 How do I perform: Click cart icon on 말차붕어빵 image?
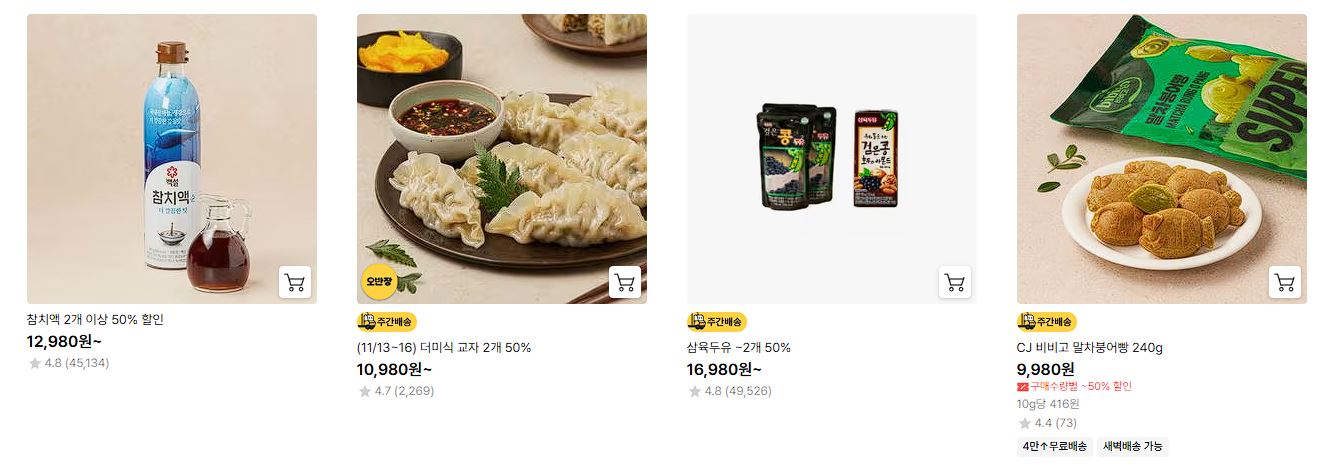(x=1285, y=282)
